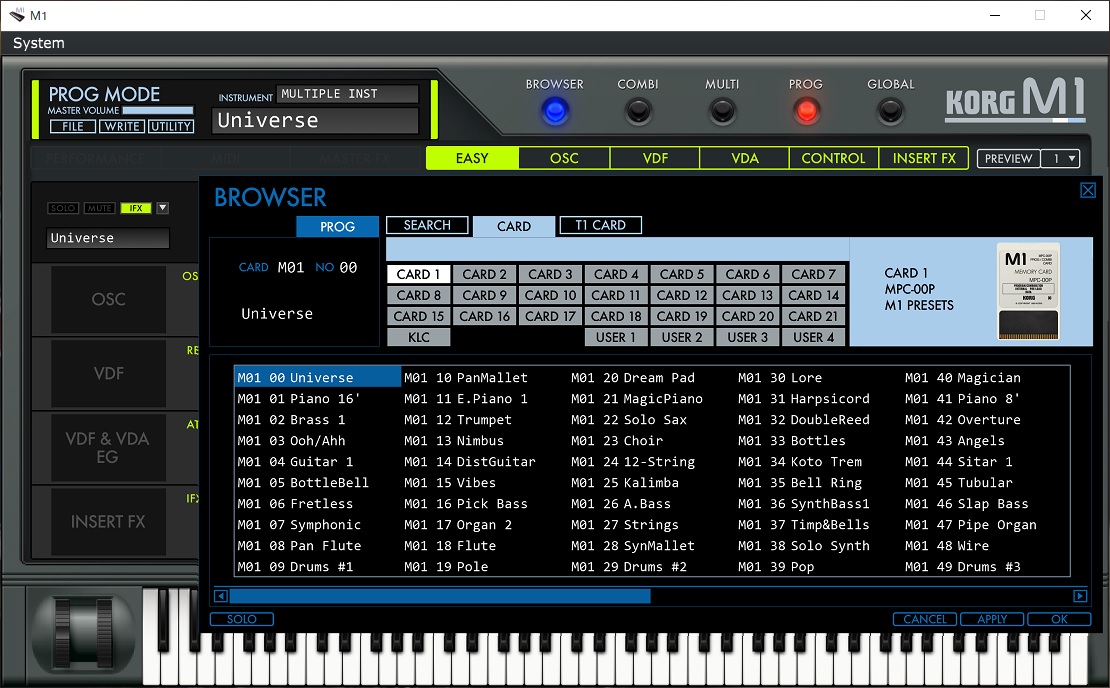Screen dimensions: 1110x688
Task: Toggle the MUTE button
Action: pyautogui.click(x=98, y=208)
